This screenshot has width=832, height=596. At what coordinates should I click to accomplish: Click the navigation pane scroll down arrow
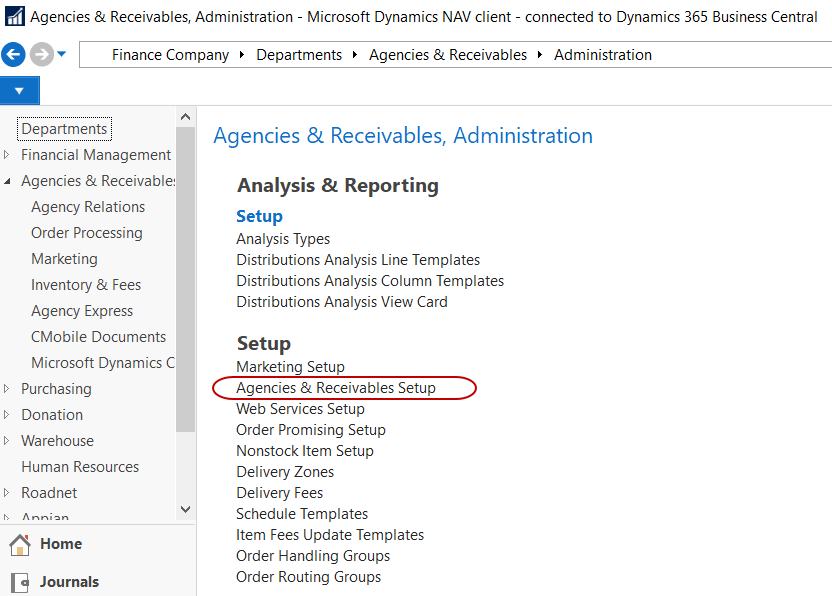[185, 509]
